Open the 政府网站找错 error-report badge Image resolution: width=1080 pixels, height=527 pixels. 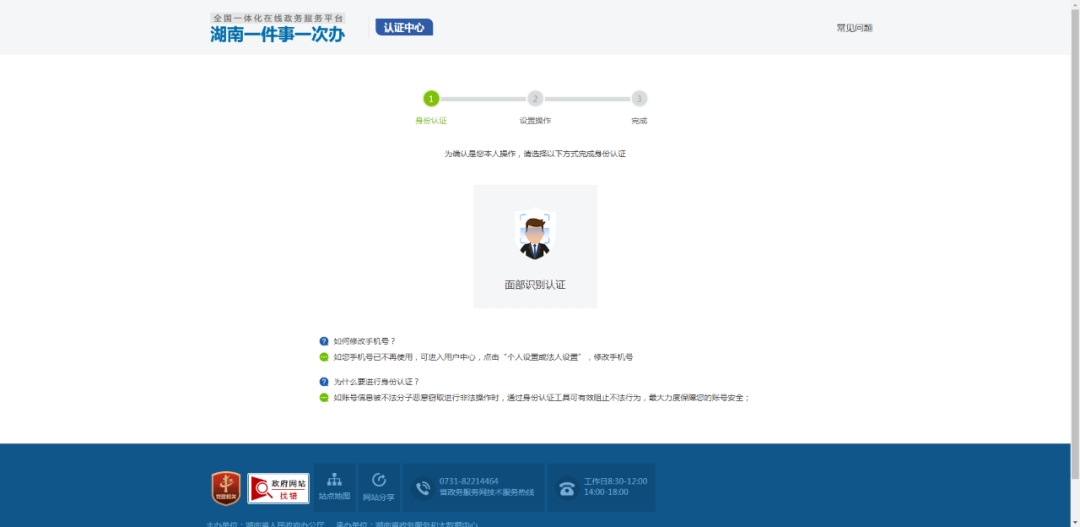coord(278,488)
